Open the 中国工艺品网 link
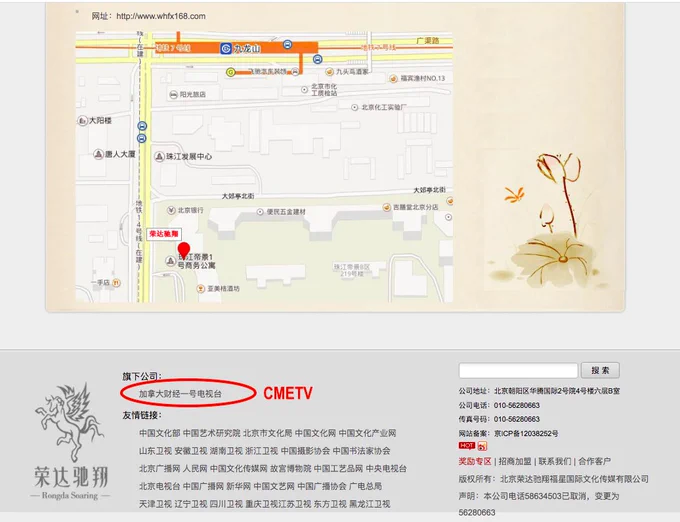Screen dimensions: 680x522 point(338,469)
